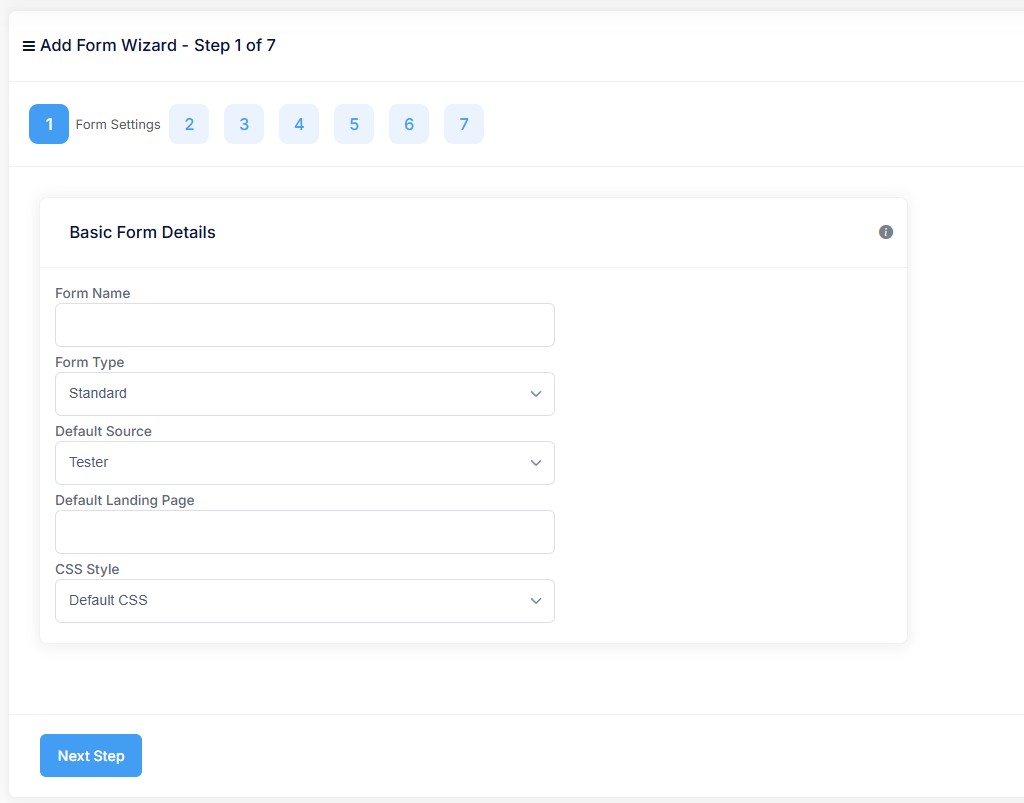Click the chevron on the CSS Style select

point(536,601)
